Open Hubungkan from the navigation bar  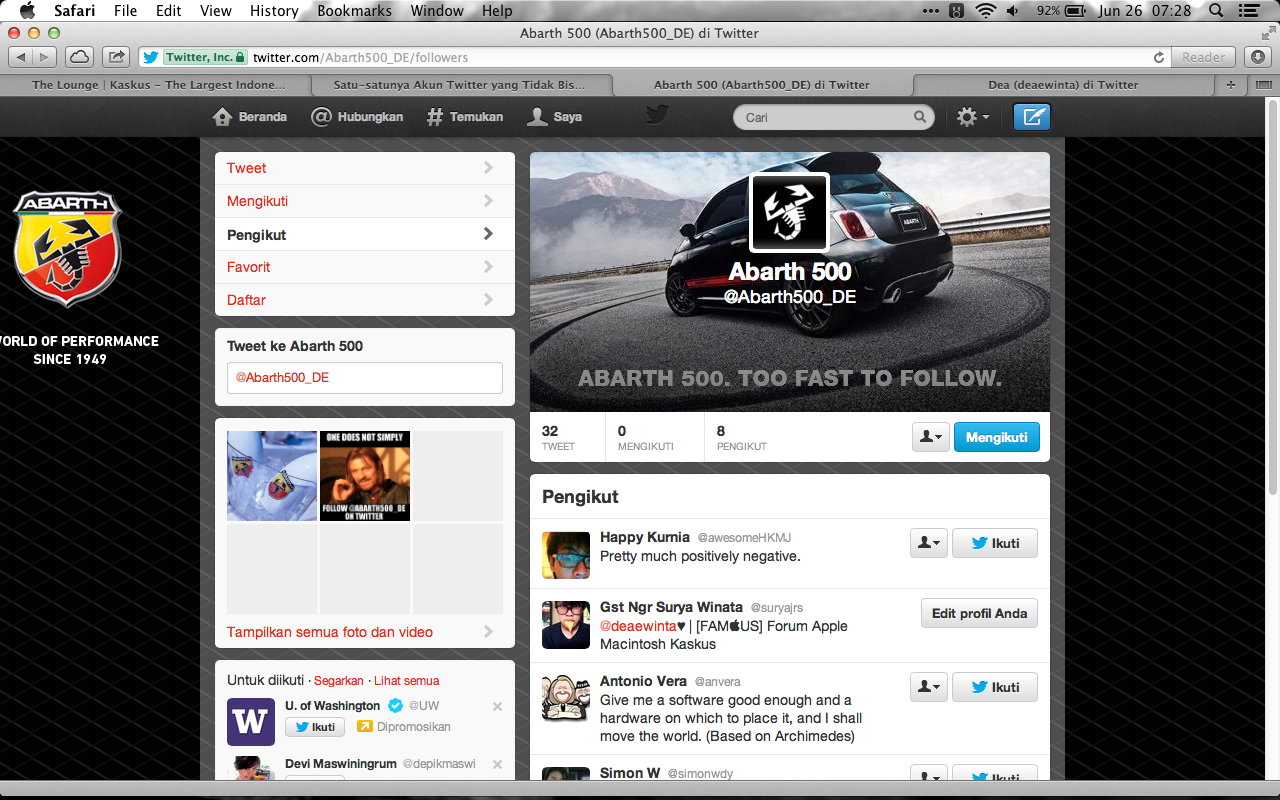357,117
